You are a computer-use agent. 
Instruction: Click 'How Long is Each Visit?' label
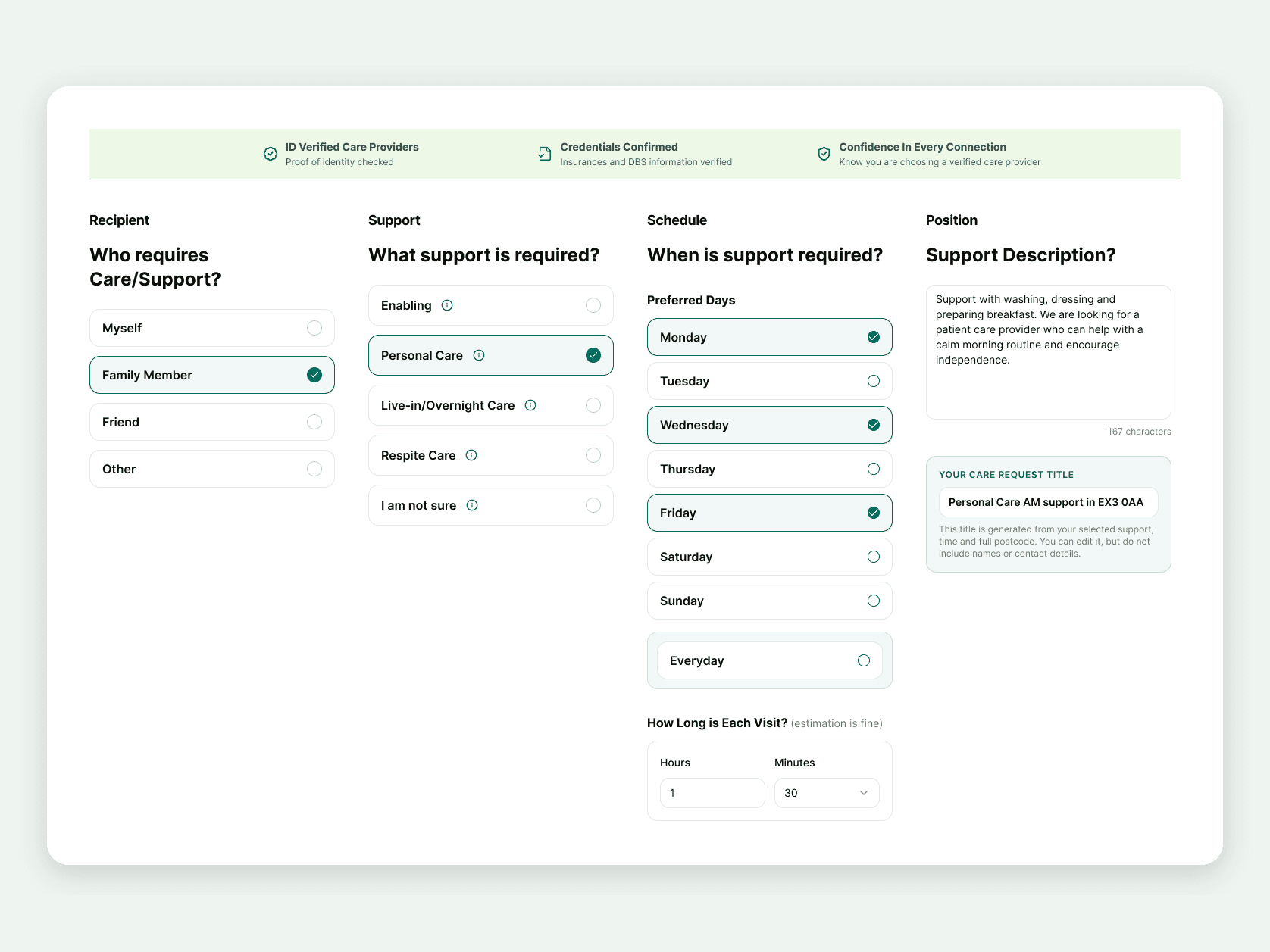[x=717, y=723]
